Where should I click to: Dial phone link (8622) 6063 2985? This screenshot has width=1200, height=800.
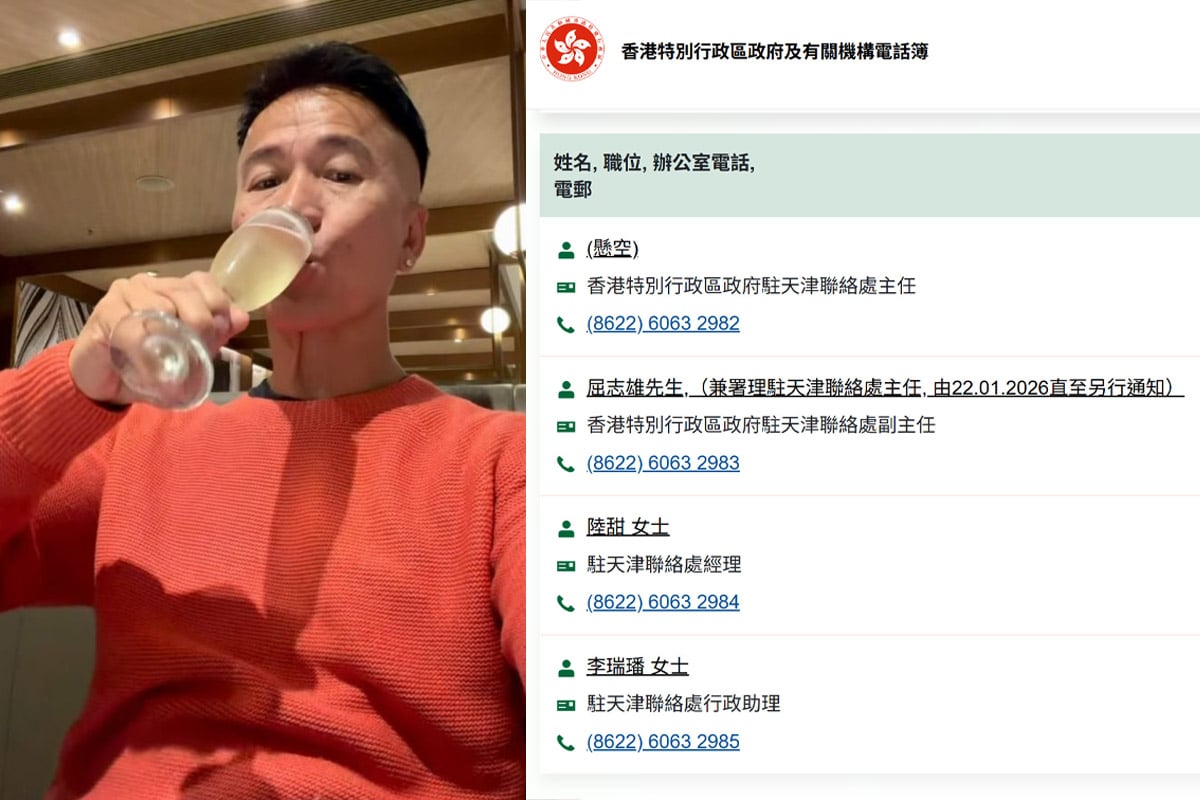point(663,742)
